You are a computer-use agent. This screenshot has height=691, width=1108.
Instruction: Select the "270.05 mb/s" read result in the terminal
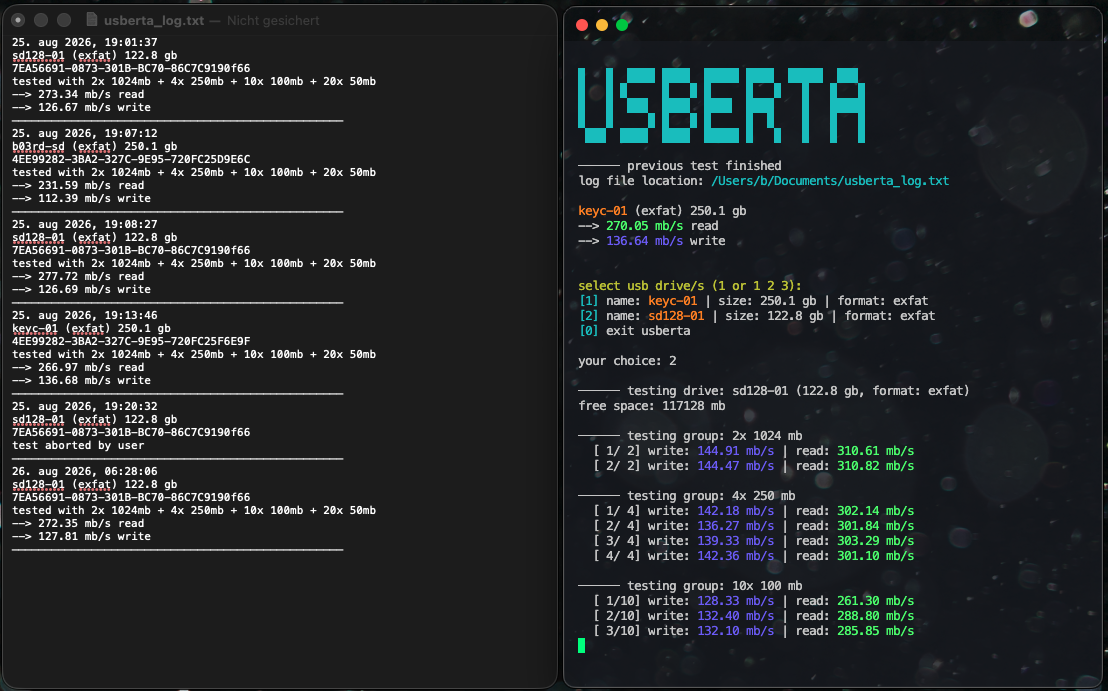pyautogui.click(x=644, y=226)
